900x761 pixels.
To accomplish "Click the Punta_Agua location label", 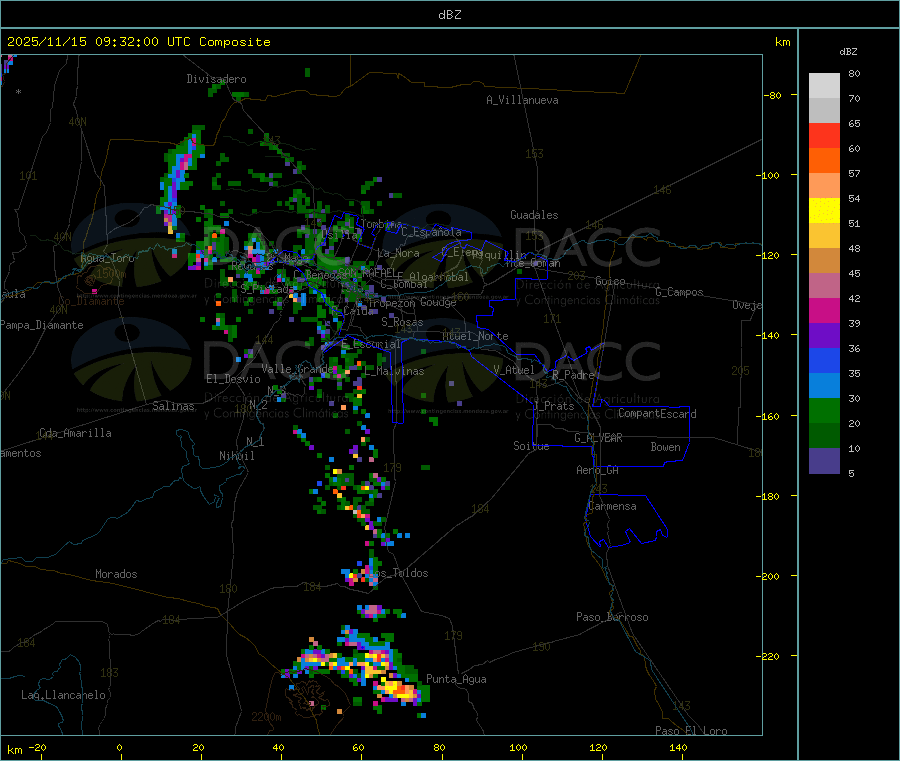I will coord(456,679).
